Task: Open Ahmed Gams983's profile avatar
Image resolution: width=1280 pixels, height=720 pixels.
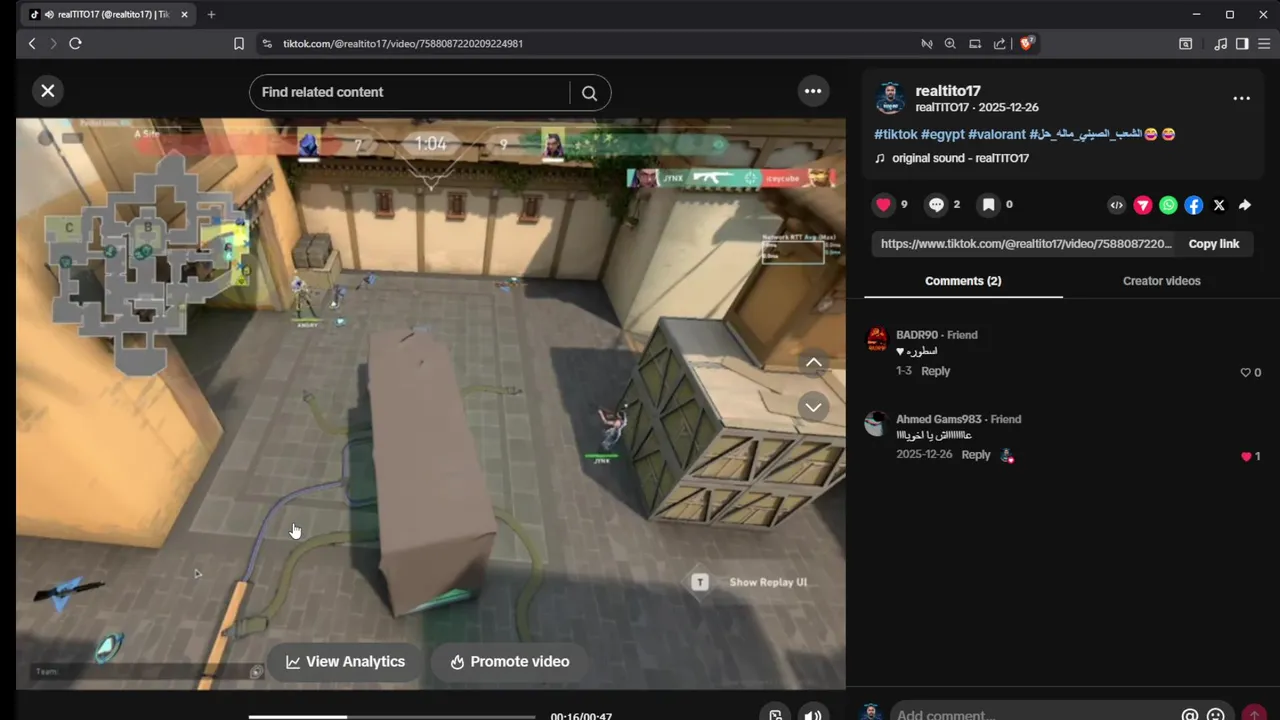Action: point(876,423)
